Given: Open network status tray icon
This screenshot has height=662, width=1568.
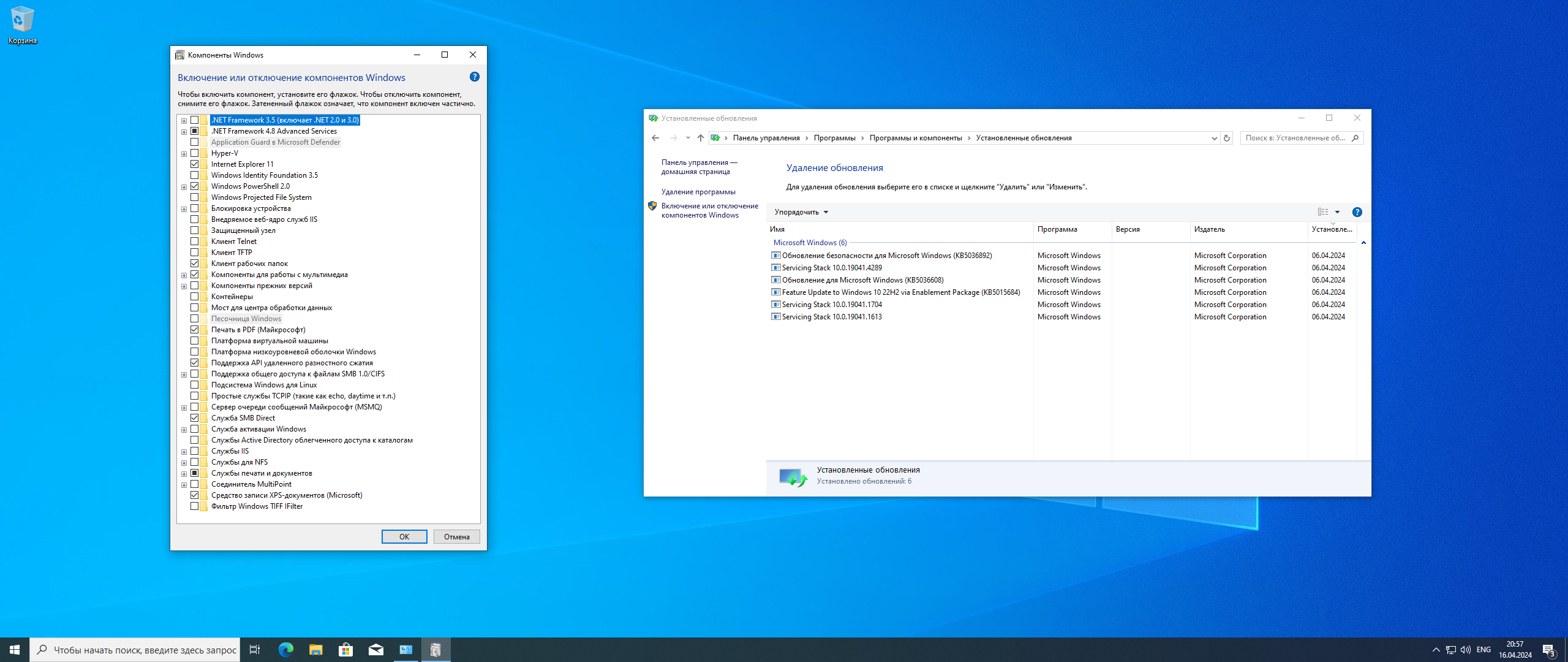Looking at the screenshot, I should tap(1451, 650).
